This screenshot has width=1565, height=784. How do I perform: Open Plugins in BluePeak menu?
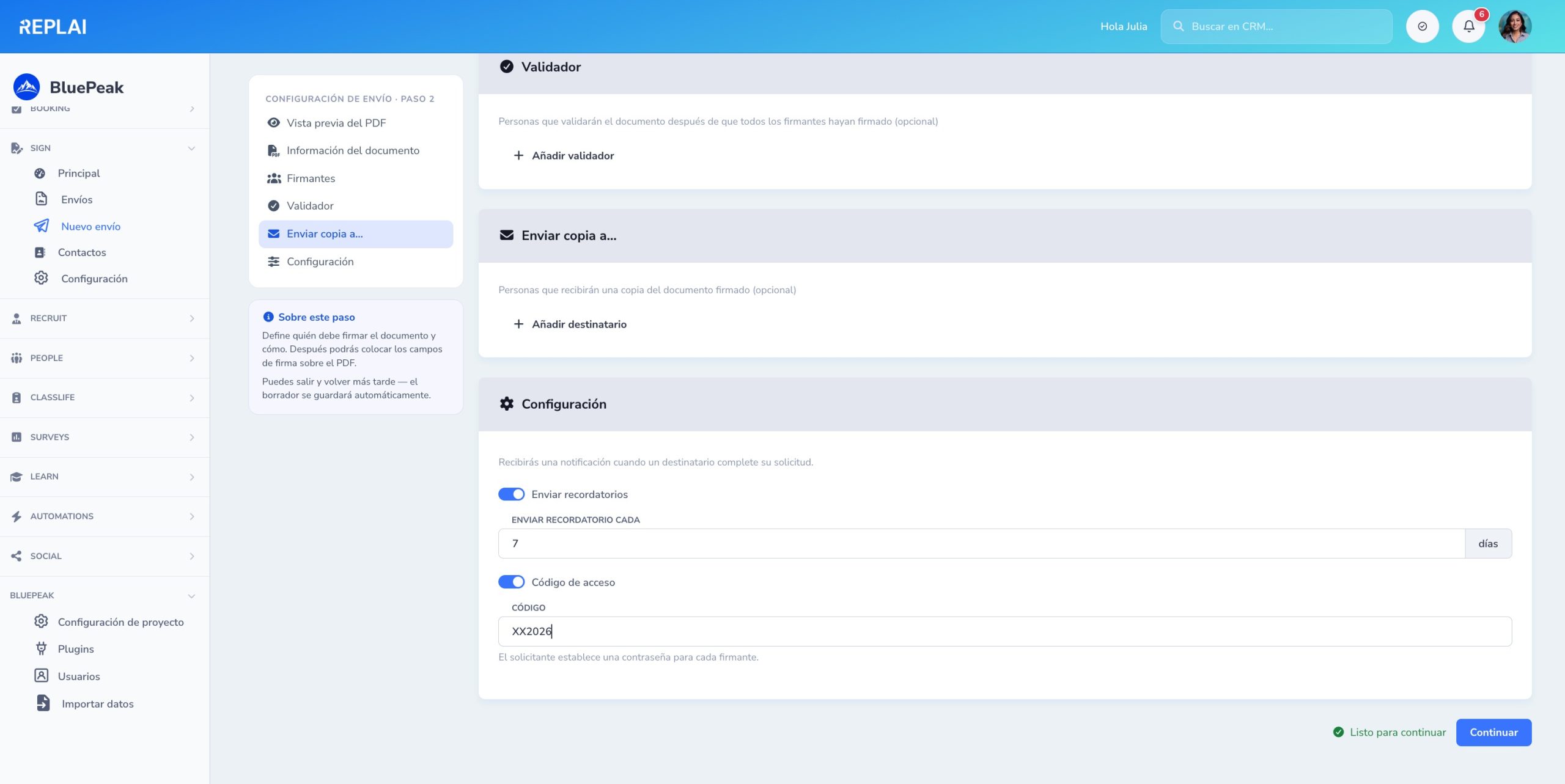click(76, 648)
